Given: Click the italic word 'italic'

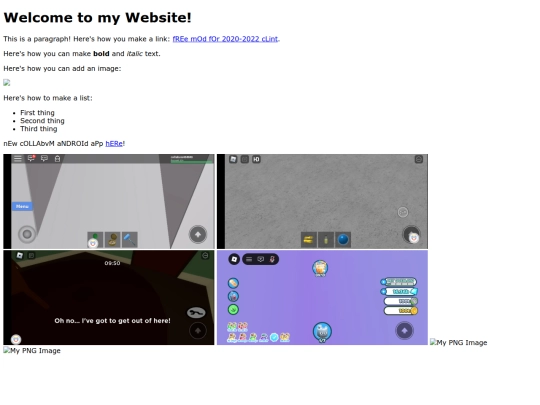Looking at the screenshot, I should (x=135, y=54).
